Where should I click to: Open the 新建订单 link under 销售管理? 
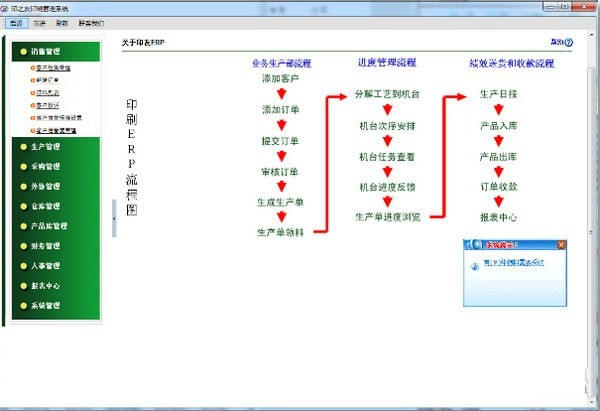(47, 80)
